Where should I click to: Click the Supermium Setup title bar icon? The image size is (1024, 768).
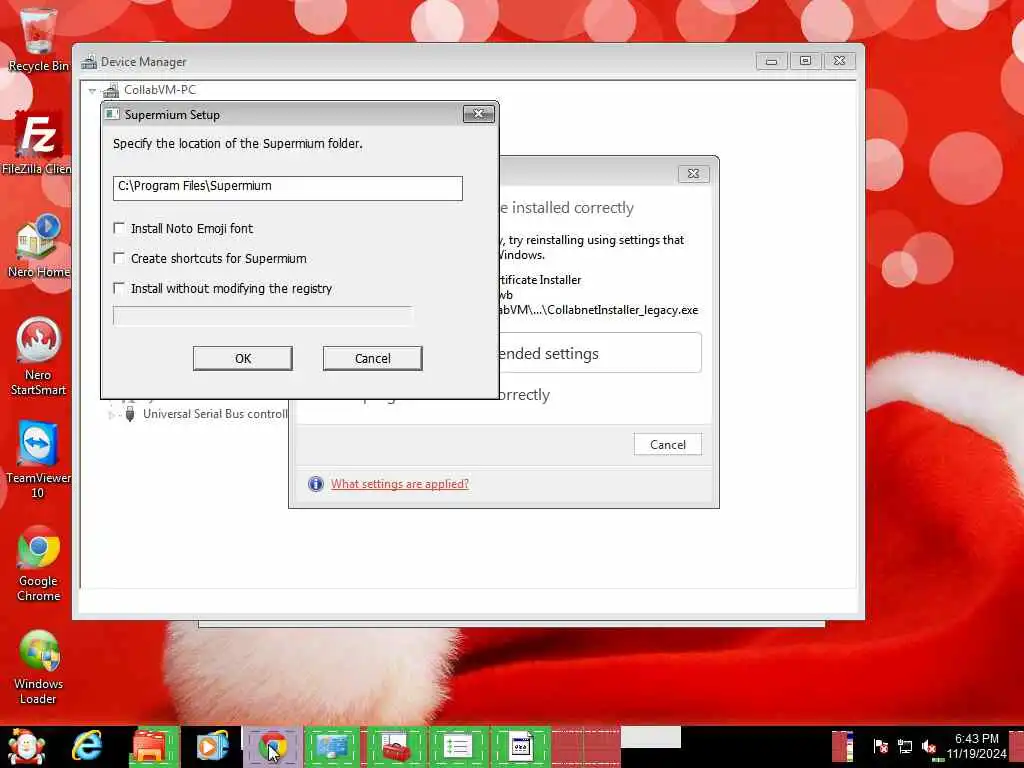(112, 114)
